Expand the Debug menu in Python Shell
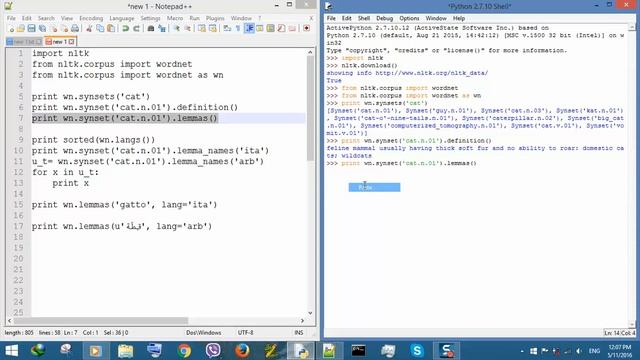This screenshot has height=360, width=640. coord(384,18)
